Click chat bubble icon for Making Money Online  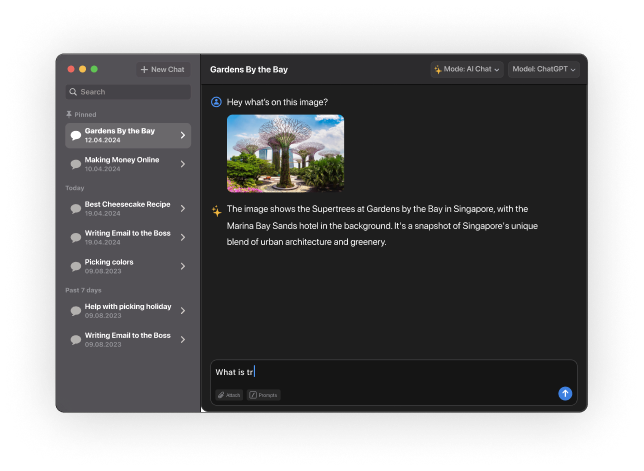[x=76, y=164]
